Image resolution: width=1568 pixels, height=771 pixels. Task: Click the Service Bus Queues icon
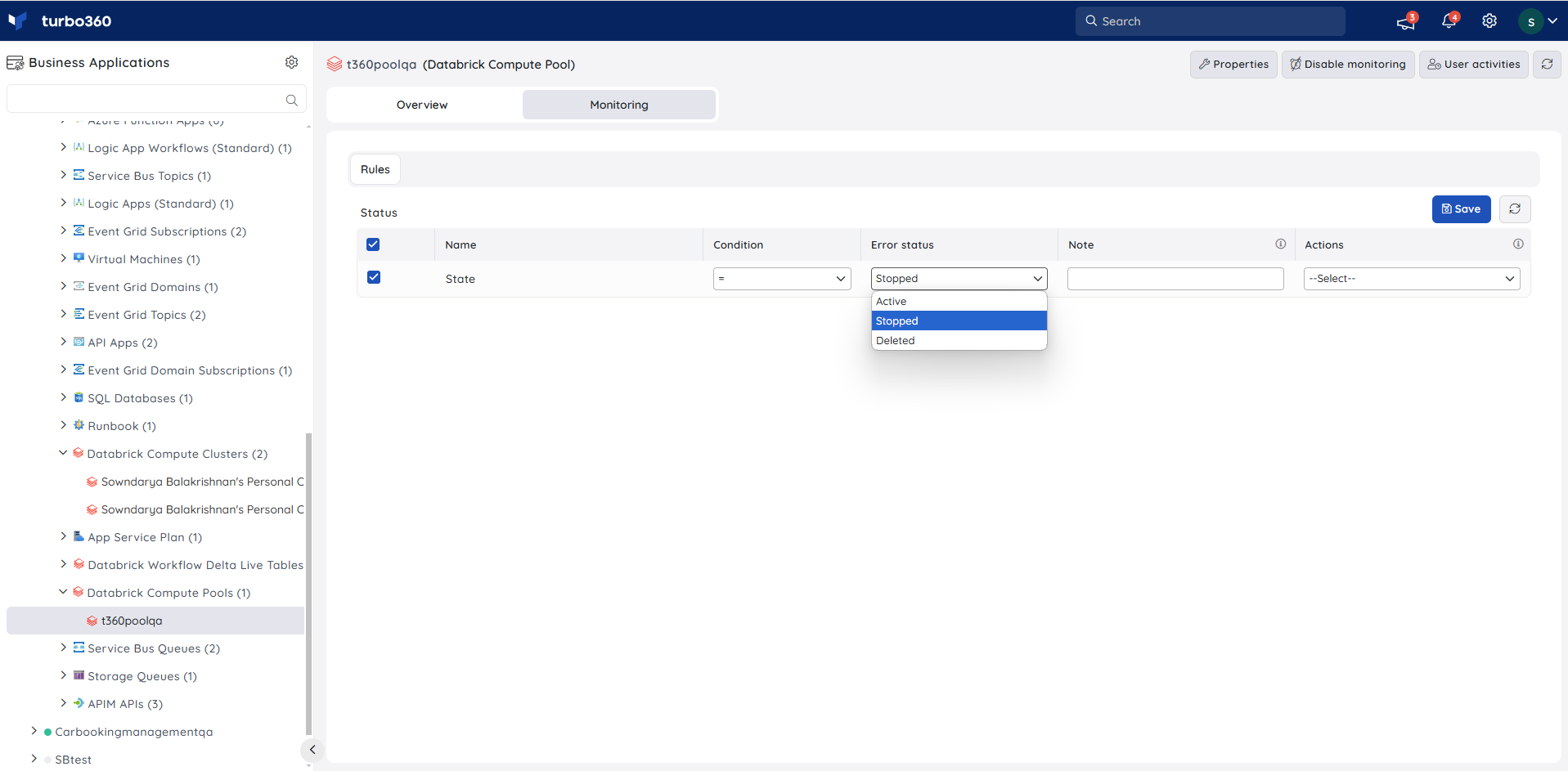79,648
